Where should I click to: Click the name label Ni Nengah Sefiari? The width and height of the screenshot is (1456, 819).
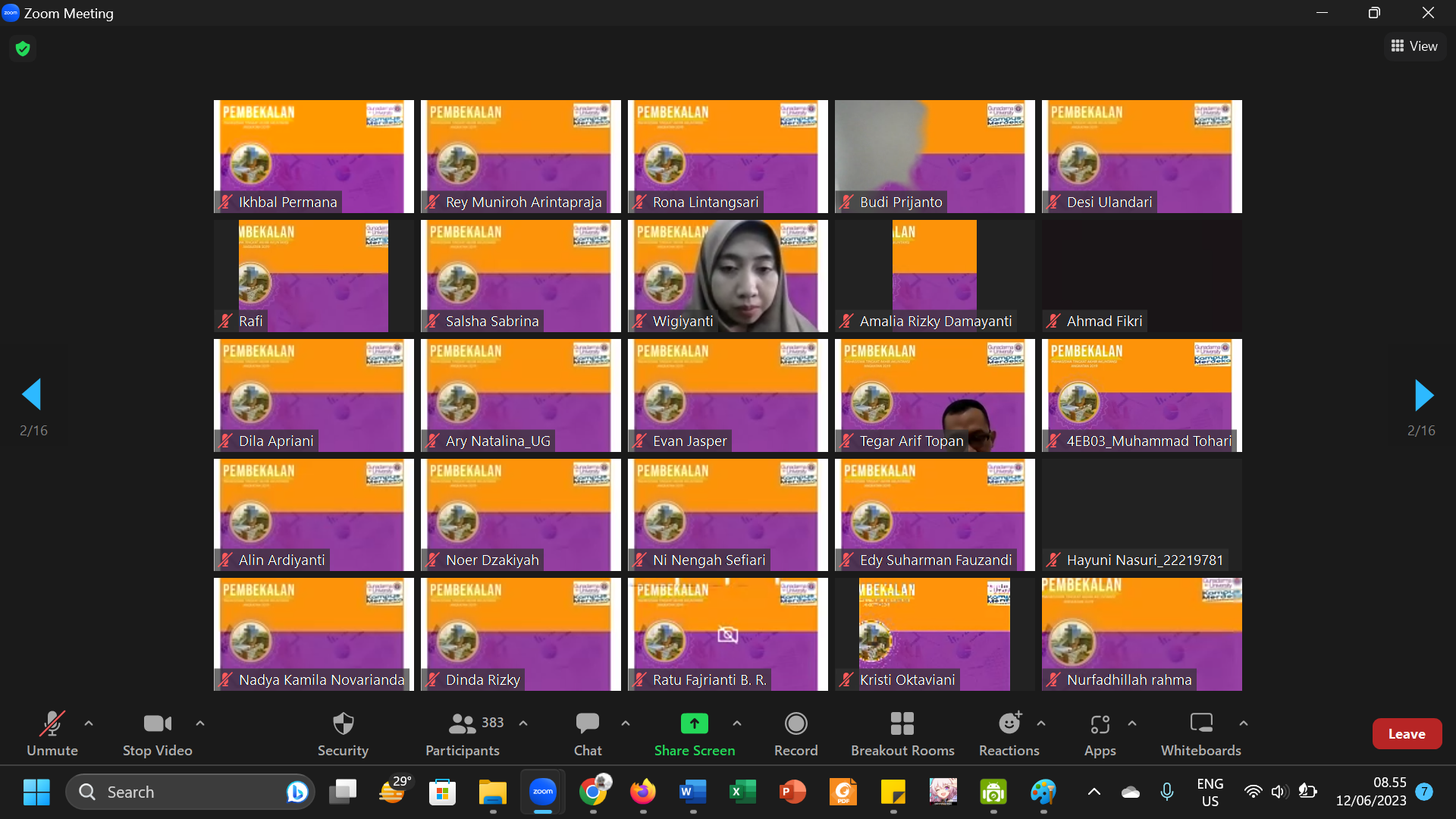[708, 560]
